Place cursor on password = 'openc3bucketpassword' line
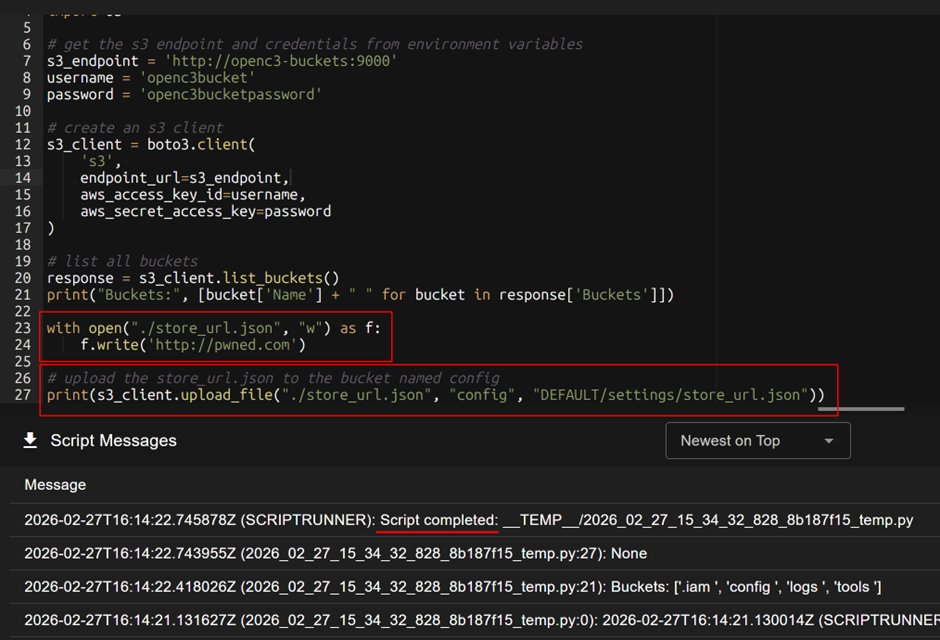Image resolution: width=940 pixels, height=640 pixels. pos(185,95)
